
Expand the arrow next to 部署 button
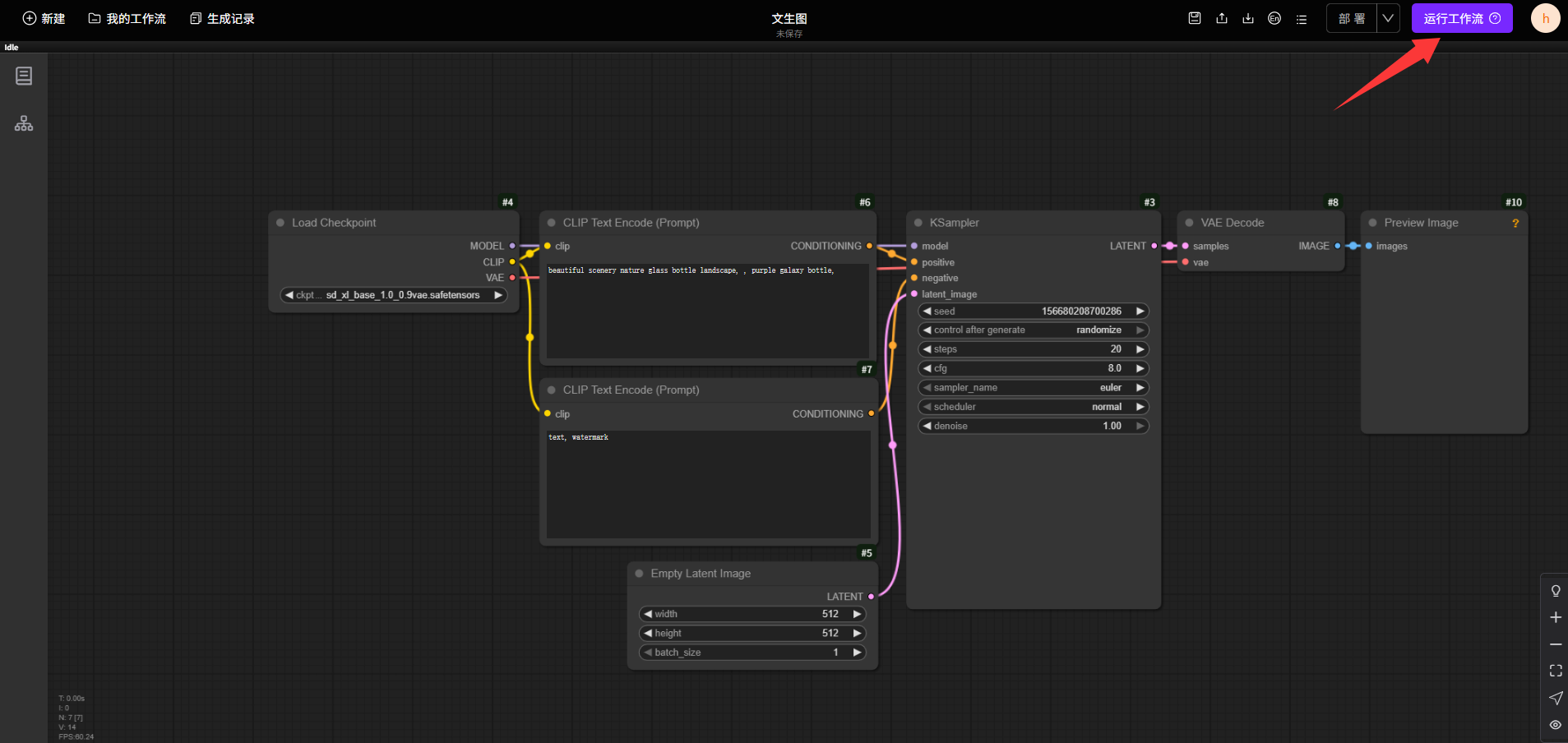[x=1388, y=18]
